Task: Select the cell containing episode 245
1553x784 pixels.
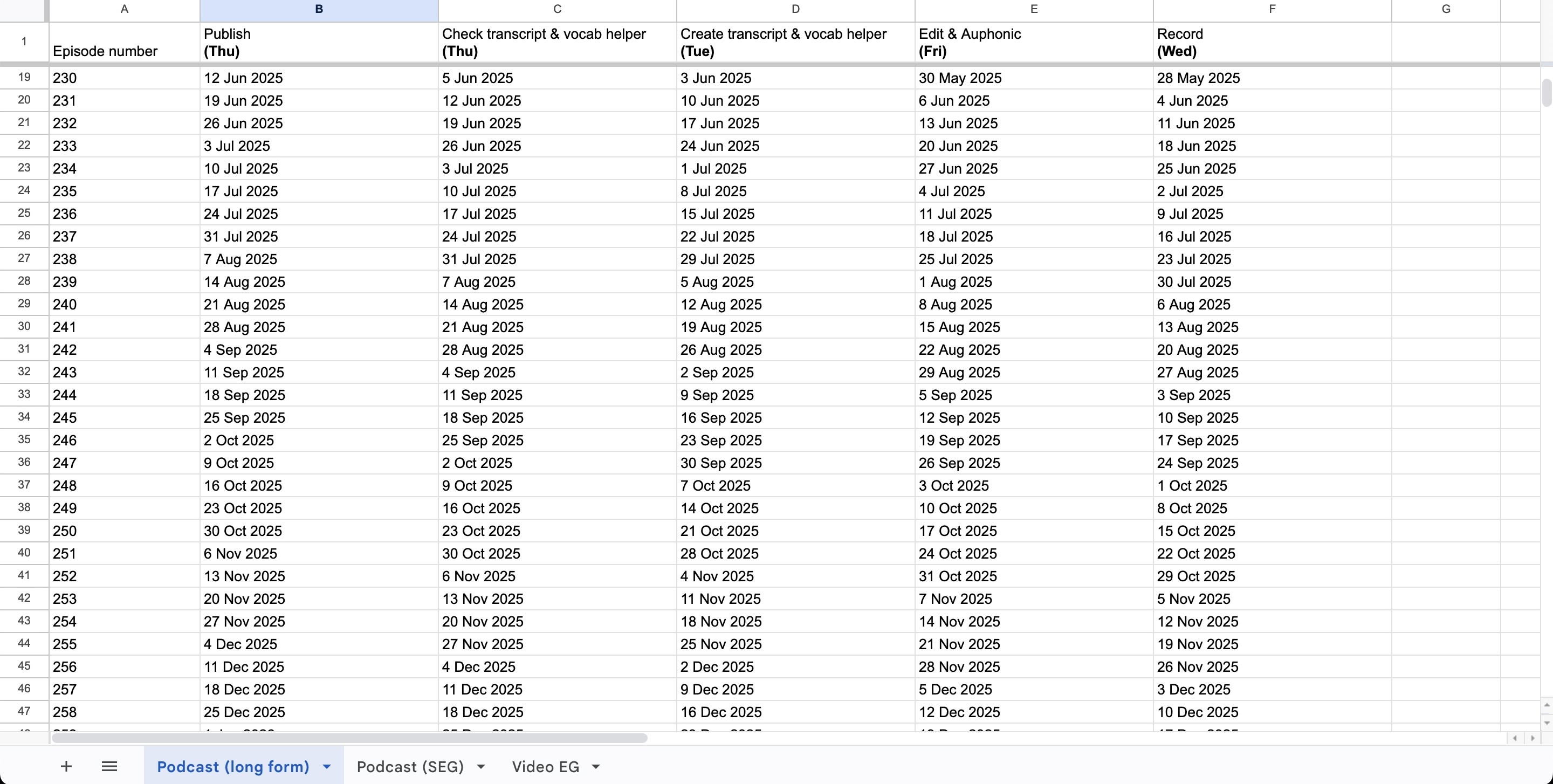Action: point(124,417)
